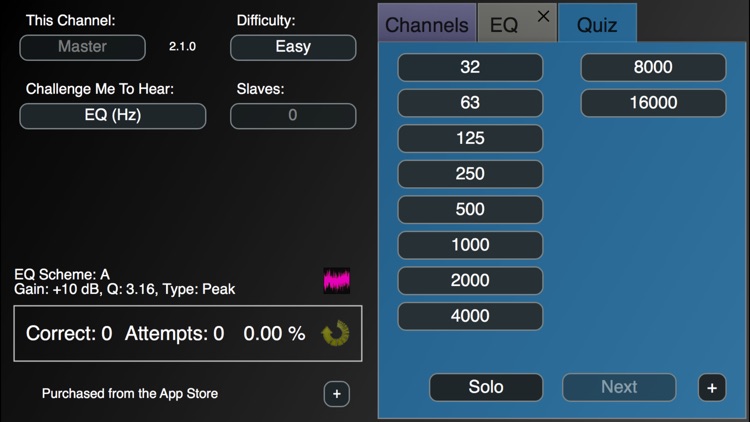Change the Easy difficulty setting
The width and height of the screenshot is (750, 422).
coord(293,47)
